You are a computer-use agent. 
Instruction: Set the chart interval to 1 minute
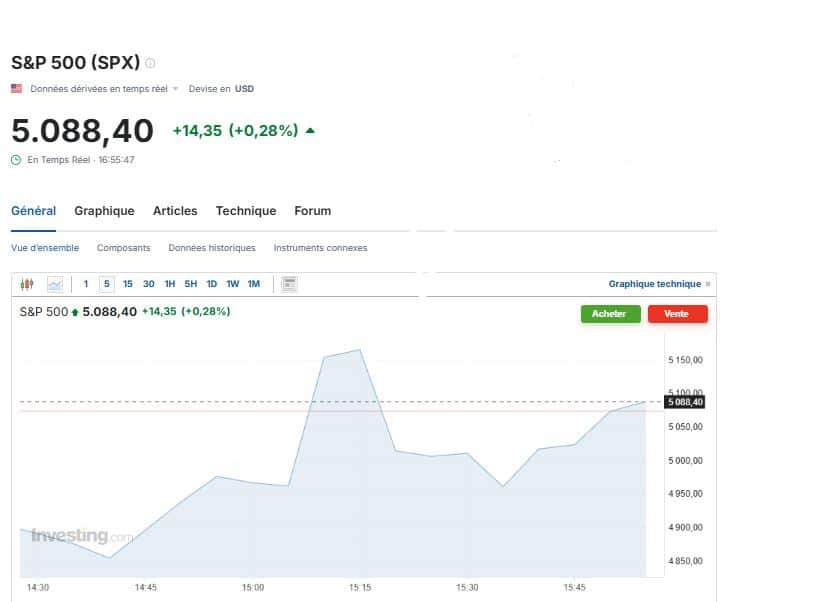click(86, 284)
